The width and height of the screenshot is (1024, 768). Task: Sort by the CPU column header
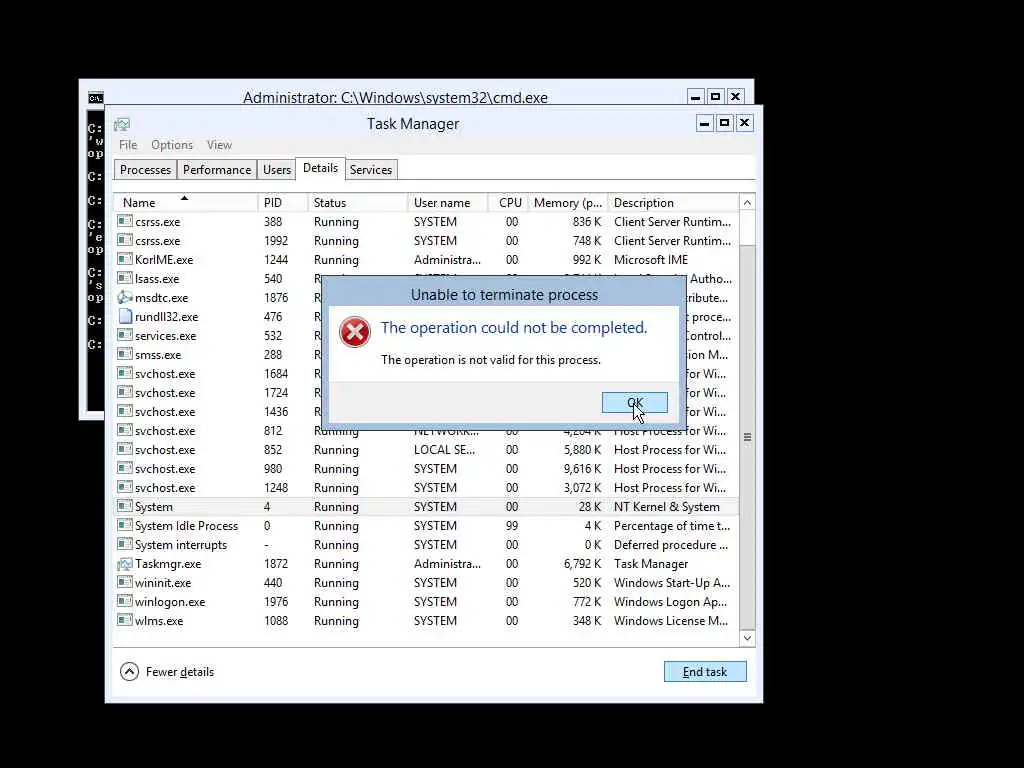coord(508,202)
